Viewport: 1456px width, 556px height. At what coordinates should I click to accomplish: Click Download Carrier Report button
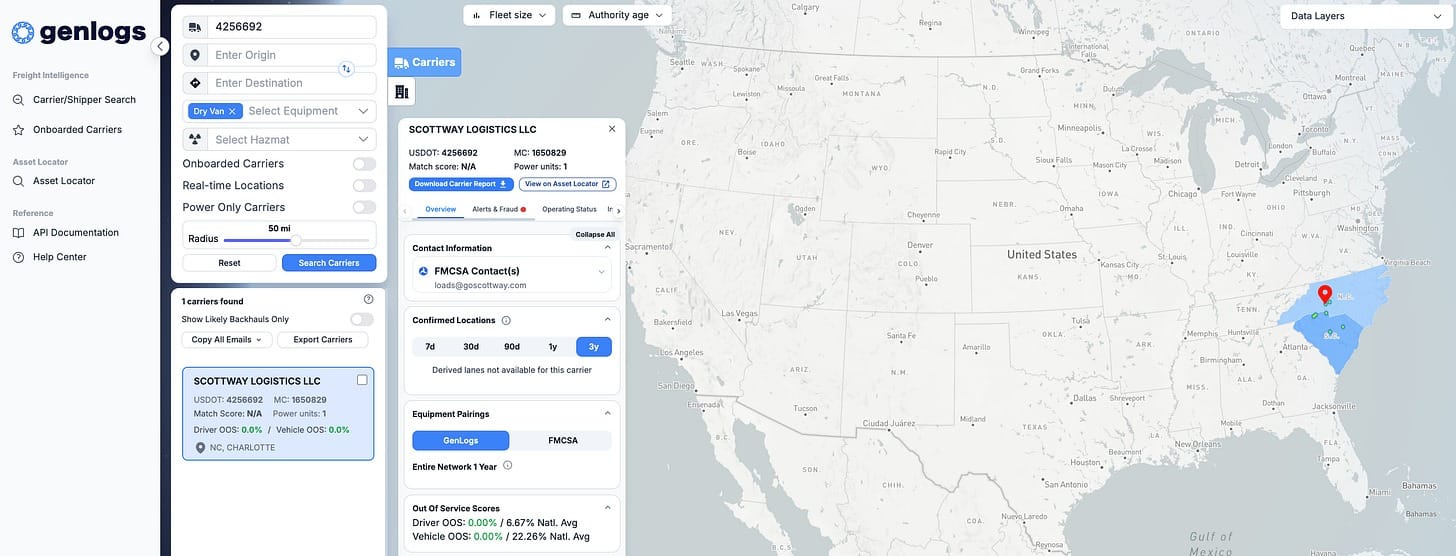coord(461,184)
